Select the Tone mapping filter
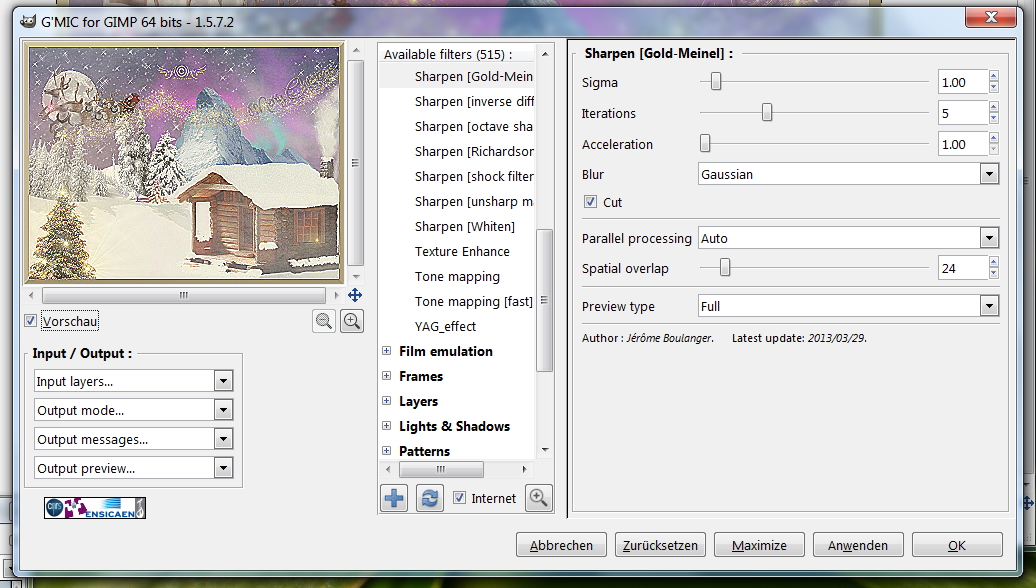The height and width of the screenshot is (588, 1036). click(457, 277)
